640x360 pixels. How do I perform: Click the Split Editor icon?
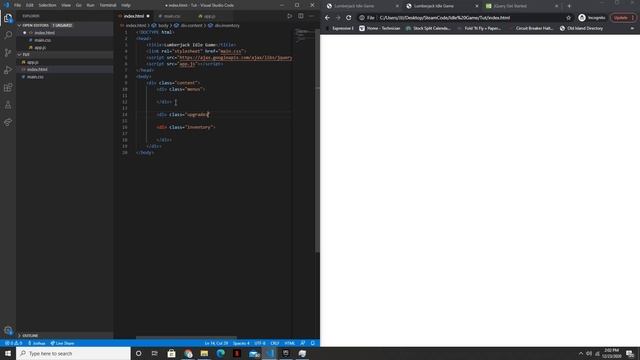click(x=301, y=16)
